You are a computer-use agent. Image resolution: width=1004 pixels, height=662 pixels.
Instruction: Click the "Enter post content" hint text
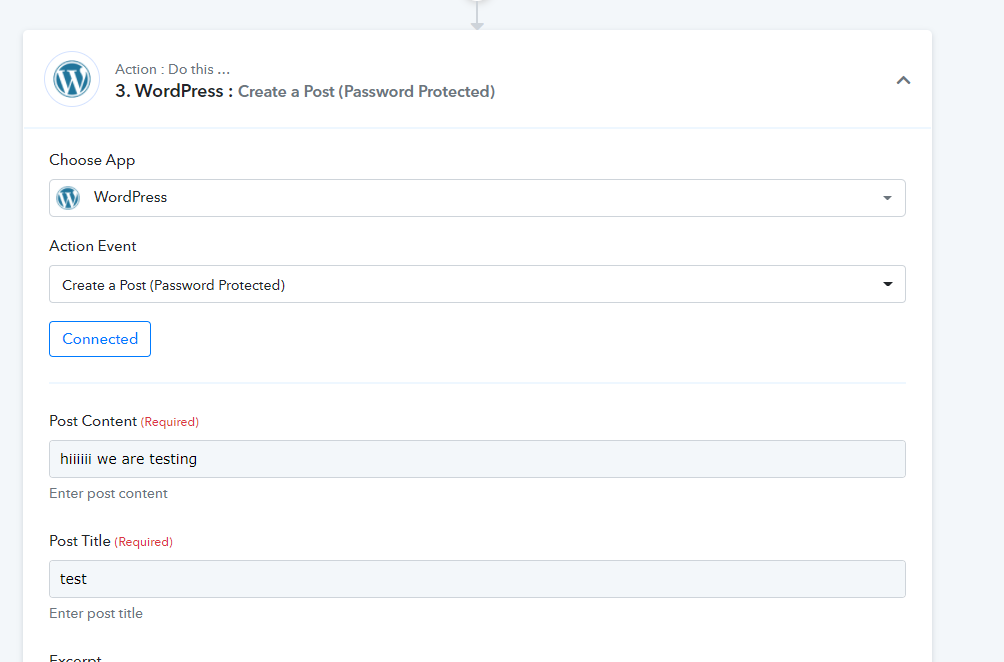coord(108,493)
